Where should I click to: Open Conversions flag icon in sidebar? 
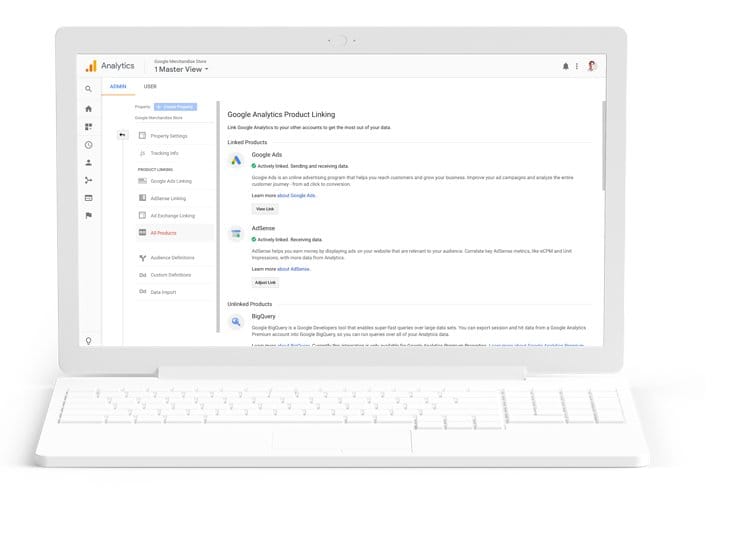[88, 215]
